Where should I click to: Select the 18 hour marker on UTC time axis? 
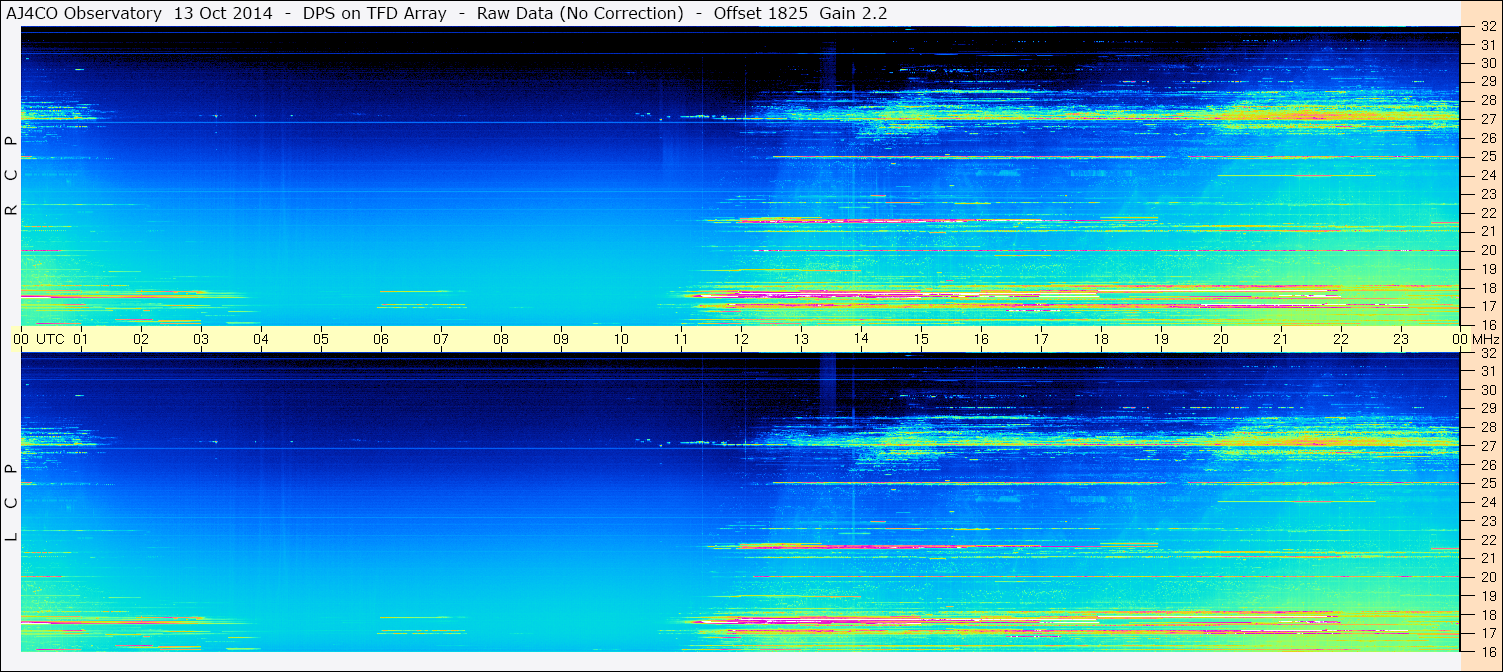click(1101, 340)
